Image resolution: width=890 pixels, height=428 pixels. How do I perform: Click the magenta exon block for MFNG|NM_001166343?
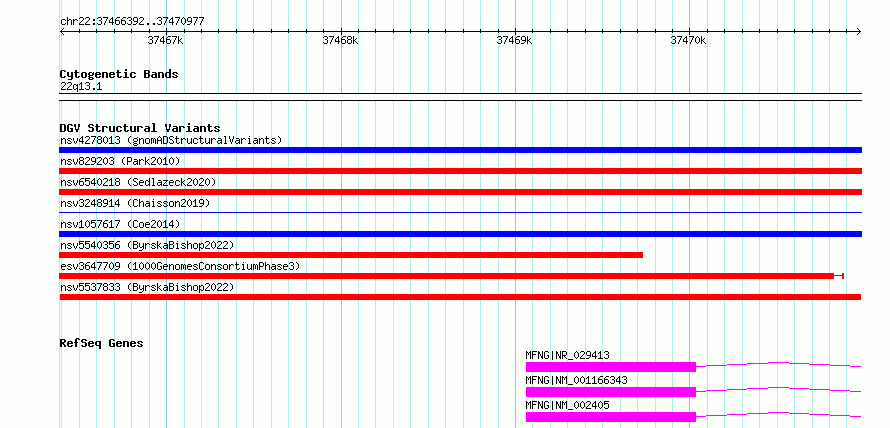tap(611, 392)
